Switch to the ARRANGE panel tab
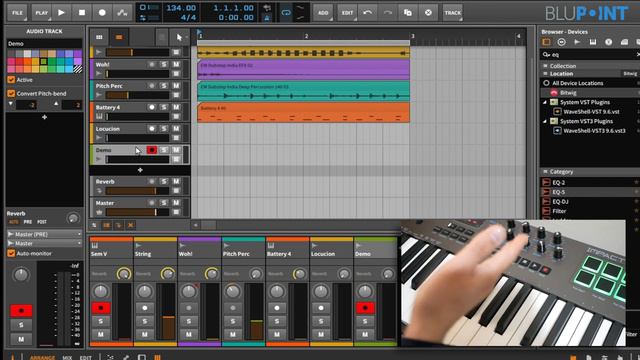The width and height of the screenshot is (640, 360). pos(42,358)
